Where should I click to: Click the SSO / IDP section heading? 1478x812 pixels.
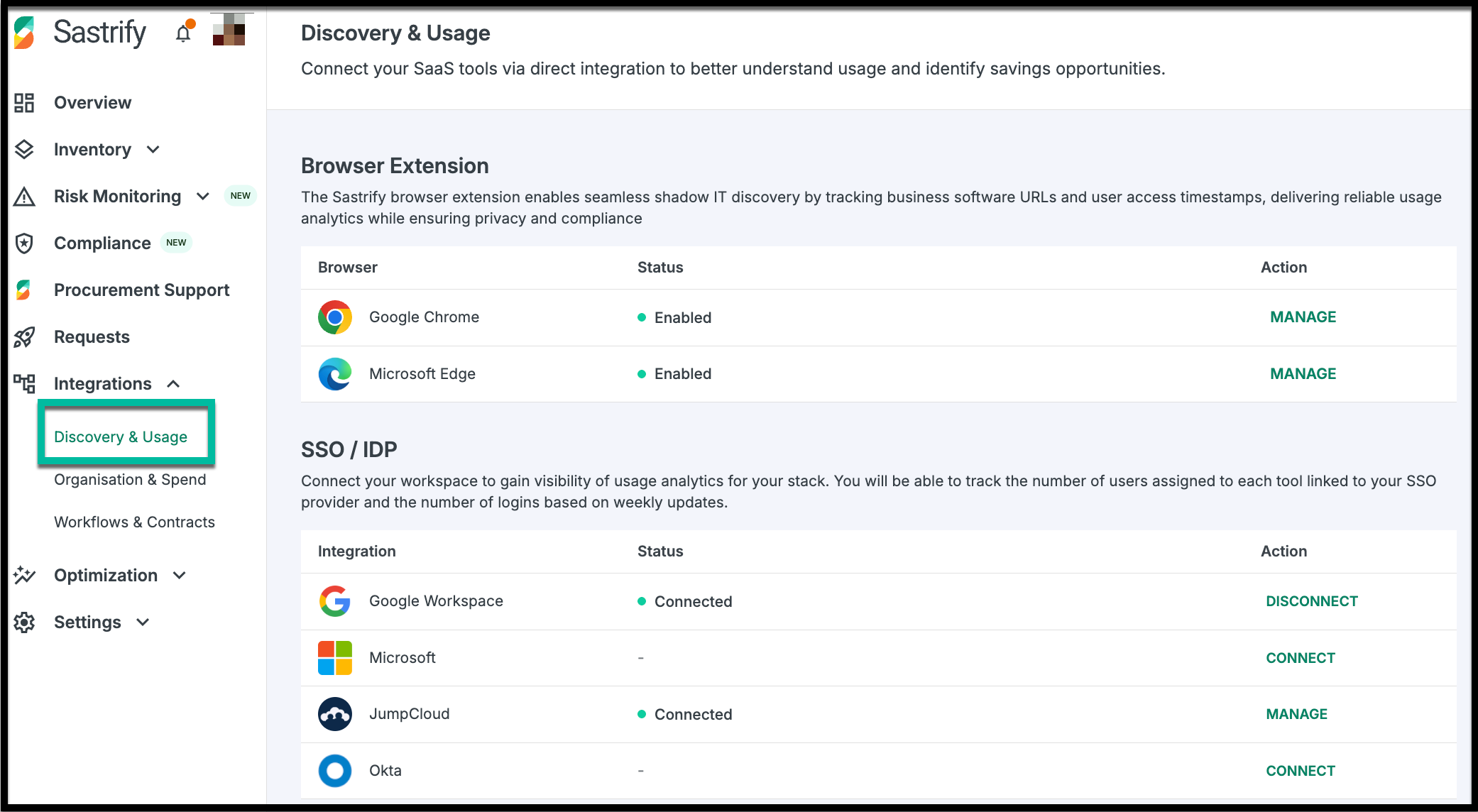point(349,449)
